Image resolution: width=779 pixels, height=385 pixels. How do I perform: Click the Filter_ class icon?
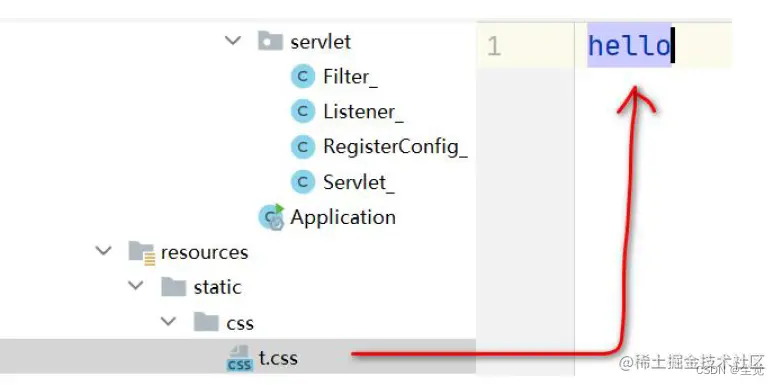[x=303, y=77]
